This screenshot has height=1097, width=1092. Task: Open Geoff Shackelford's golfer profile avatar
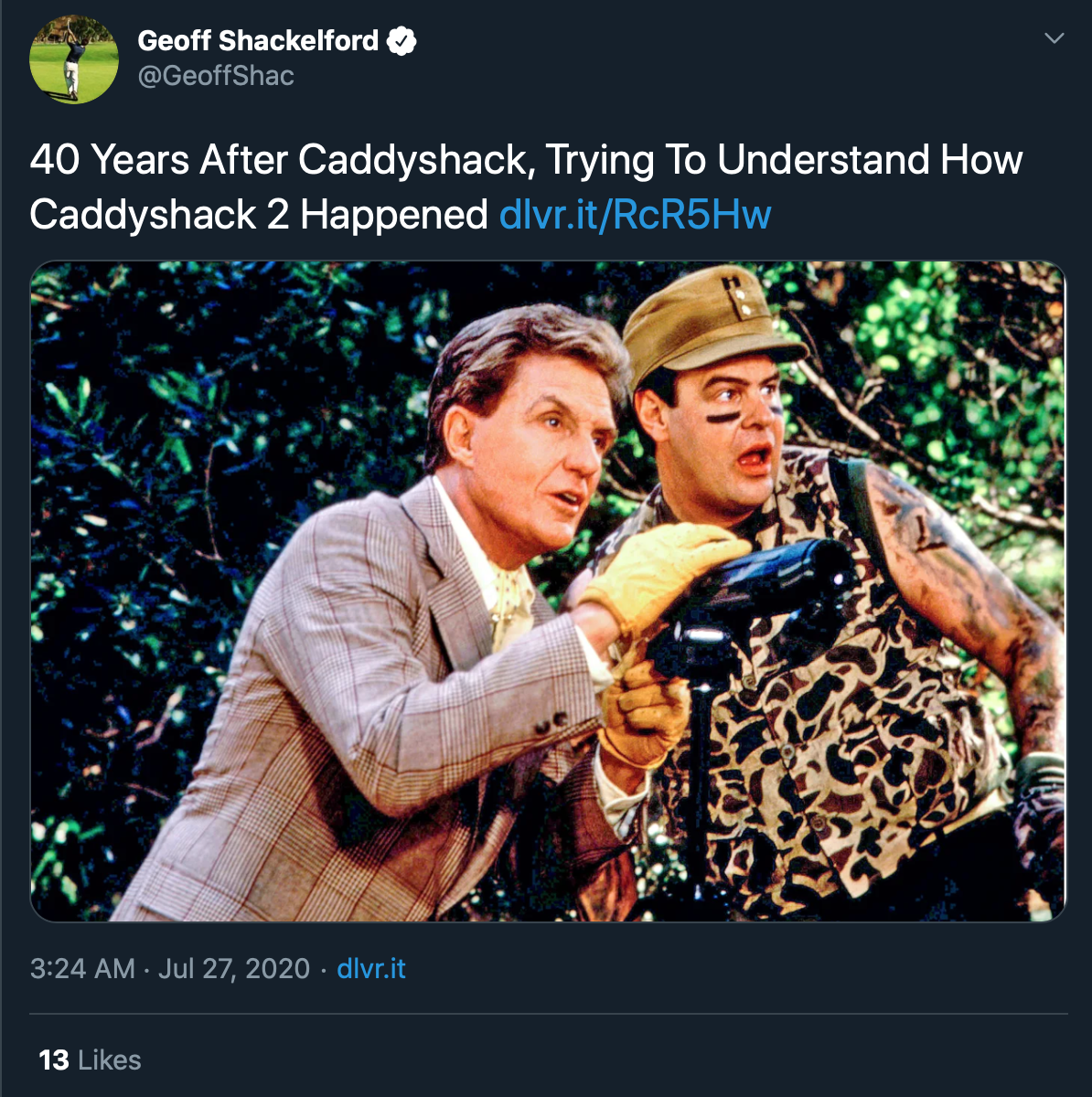click(74, 59)
